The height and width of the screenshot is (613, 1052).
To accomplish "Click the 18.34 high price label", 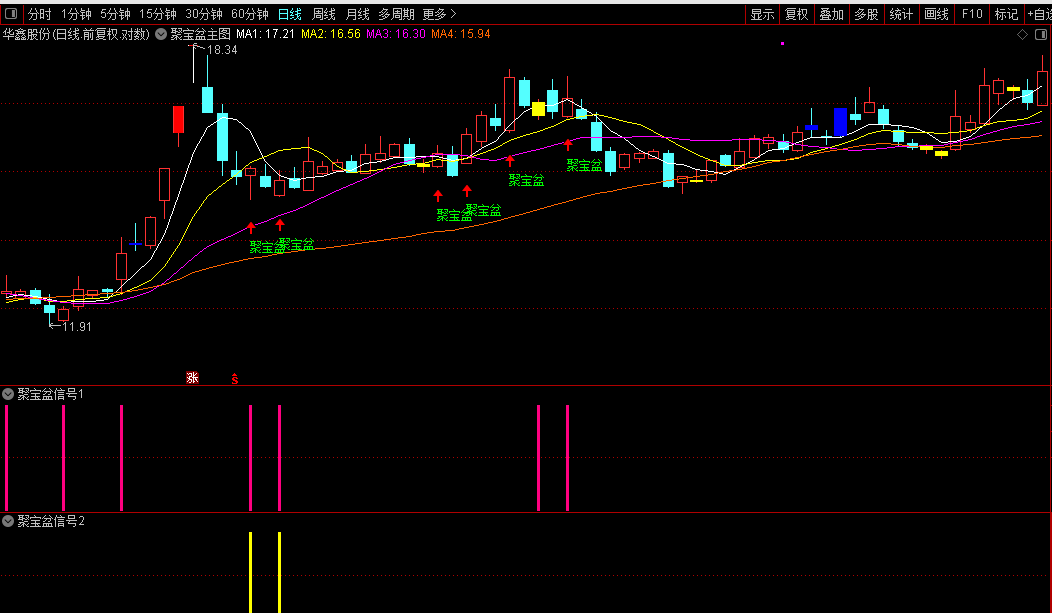I will click(222, 50).
